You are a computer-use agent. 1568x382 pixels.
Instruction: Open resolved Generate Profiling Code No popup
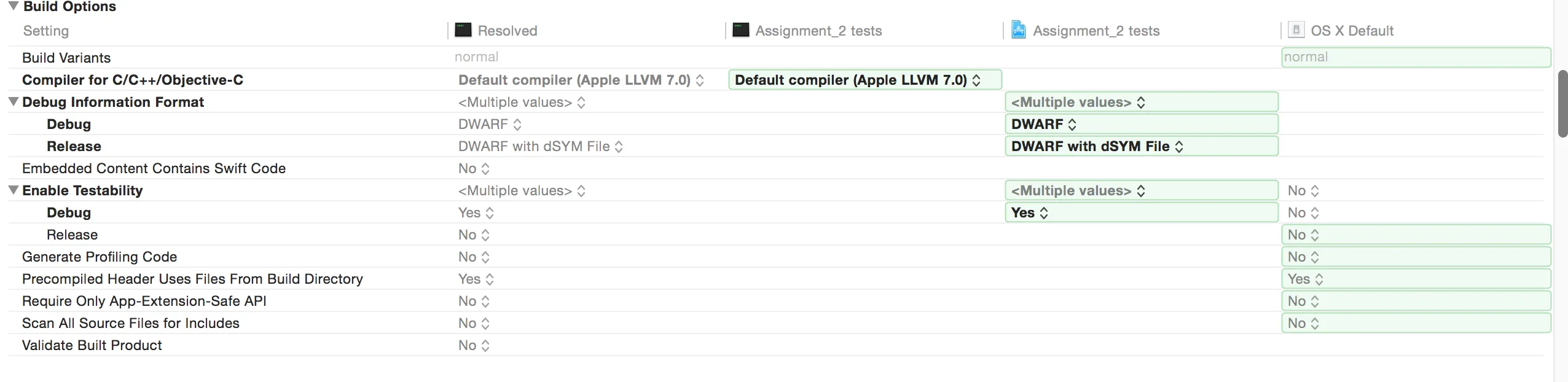tap(474, 257)
